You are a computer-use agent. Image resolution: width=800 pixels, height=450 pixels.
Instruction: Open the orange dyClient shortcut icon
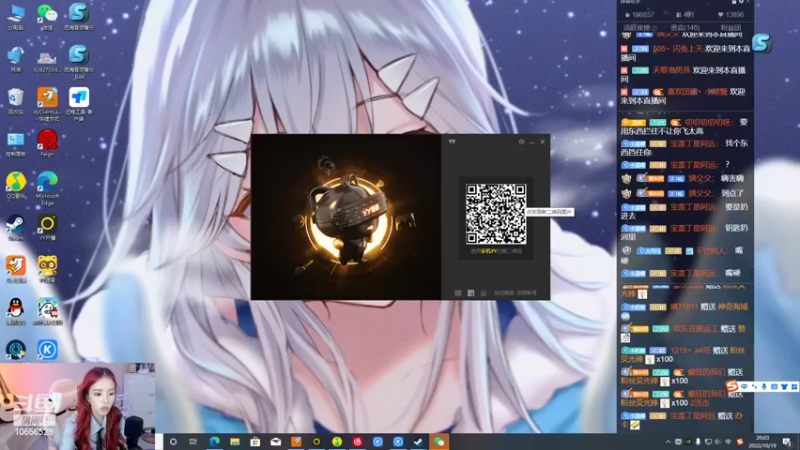(x=47, y=104)
